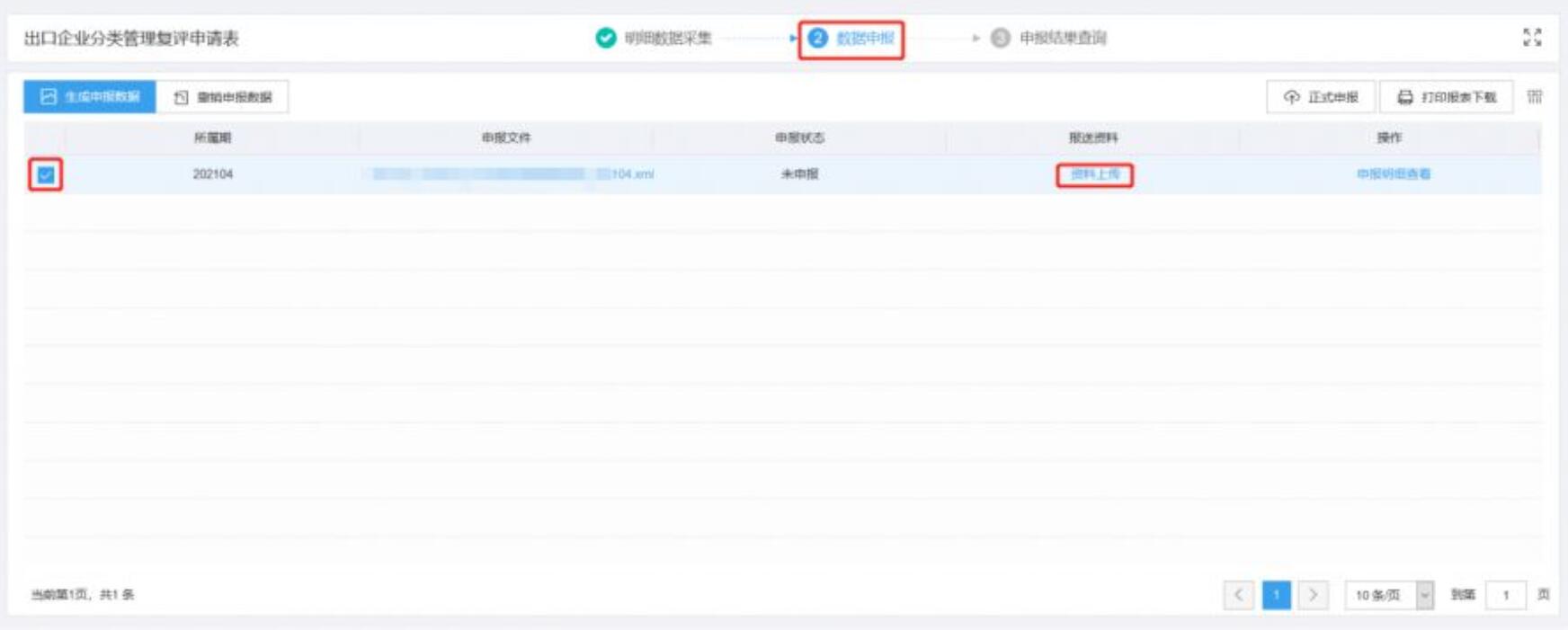Click 撤销申报数据 button
The width and height of the screenshot is (1568, 630).
click(223, 97)
